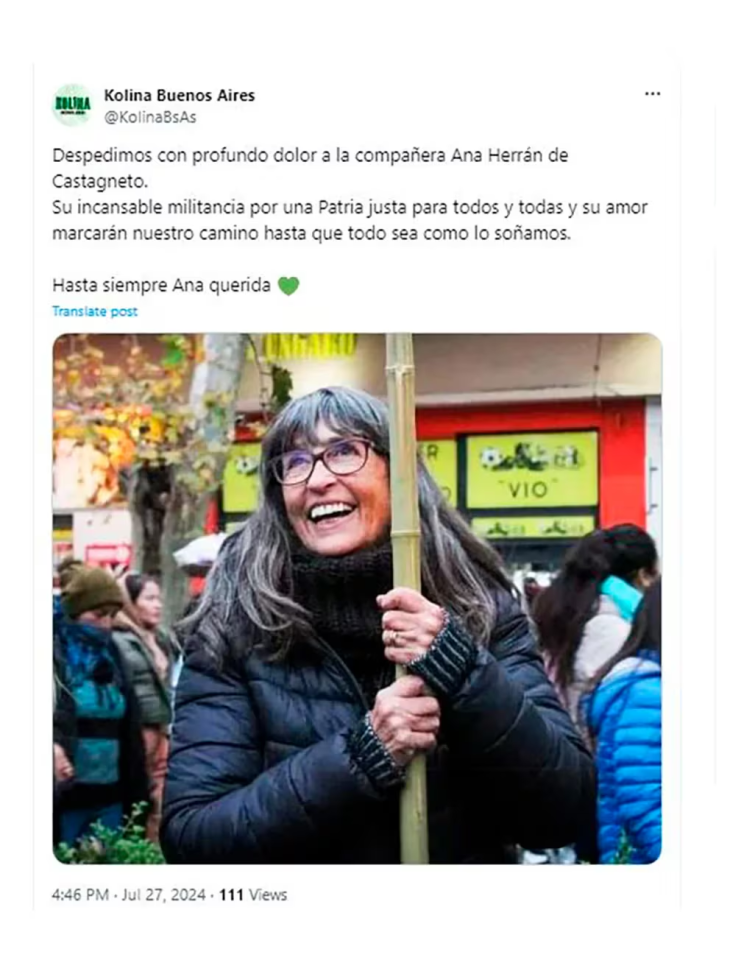Click the text 'Hasta siempre Ana querida'
This screenshot has width=730, height=974.
tap(162, 286)
